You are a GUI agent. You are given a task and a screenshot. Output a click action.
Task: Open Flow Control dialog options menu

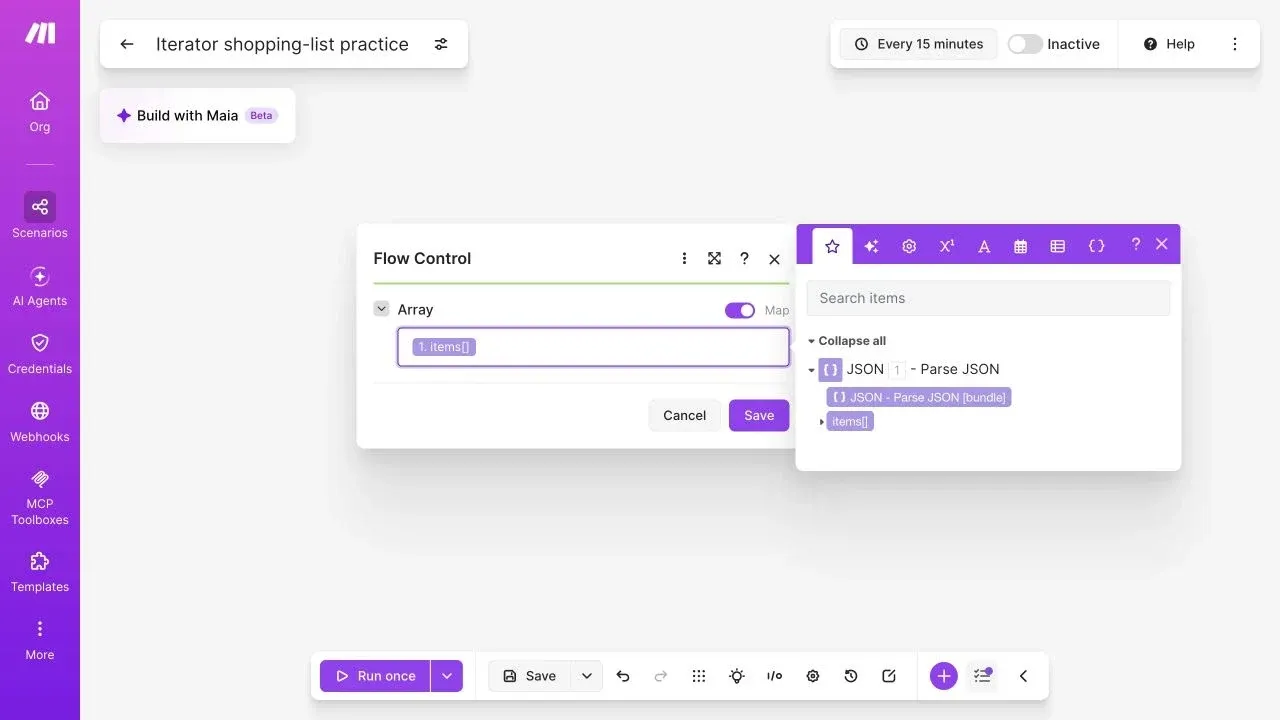684,259
